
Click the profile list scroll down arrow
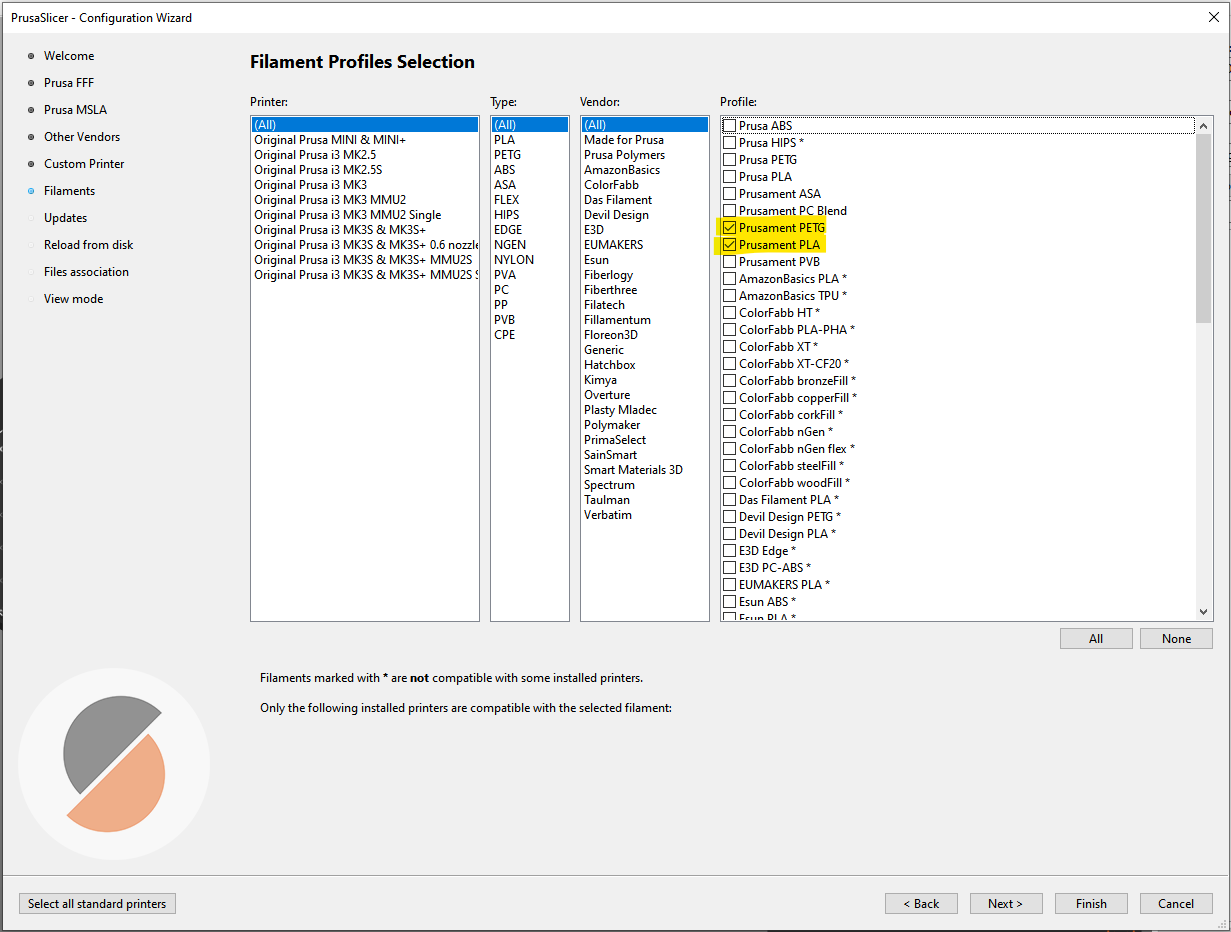[x=1203, y=612]
